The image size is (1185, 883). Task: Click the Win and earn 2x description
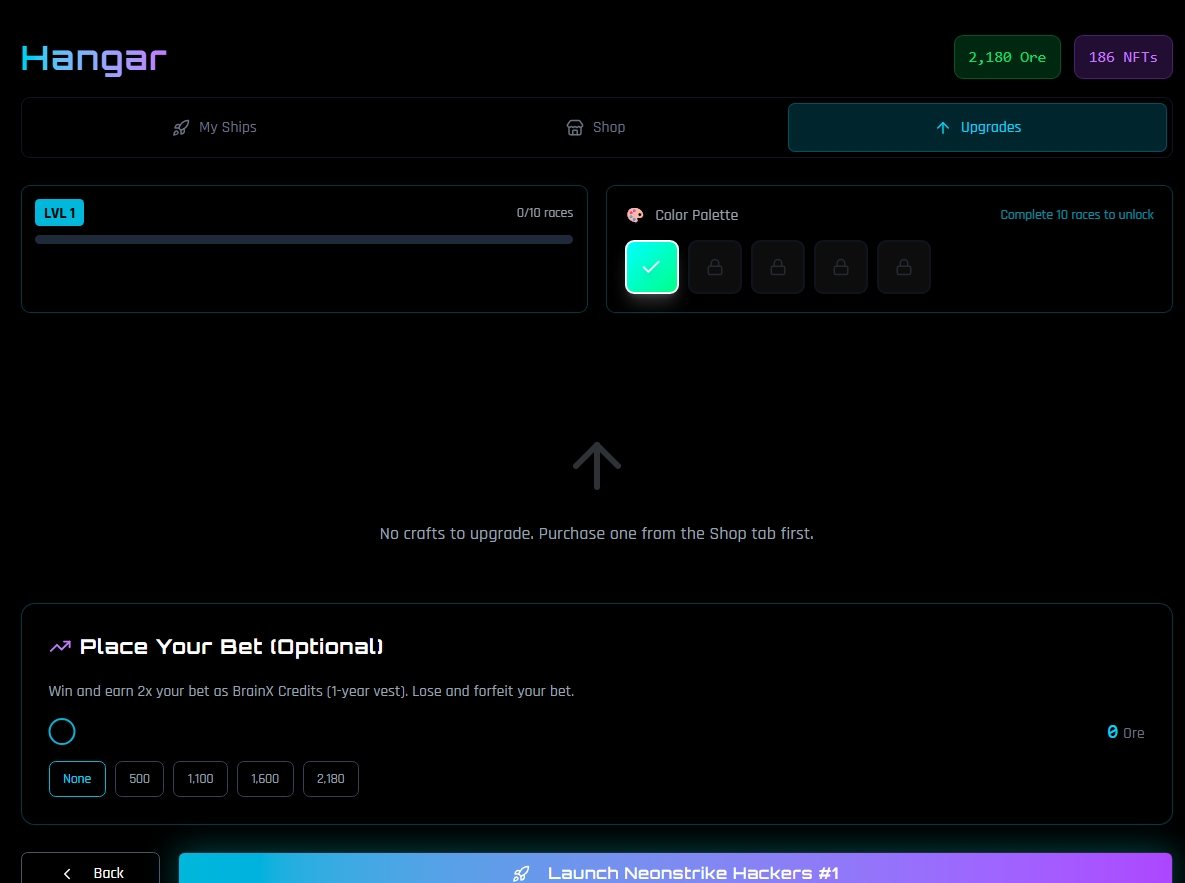(311, 691)
